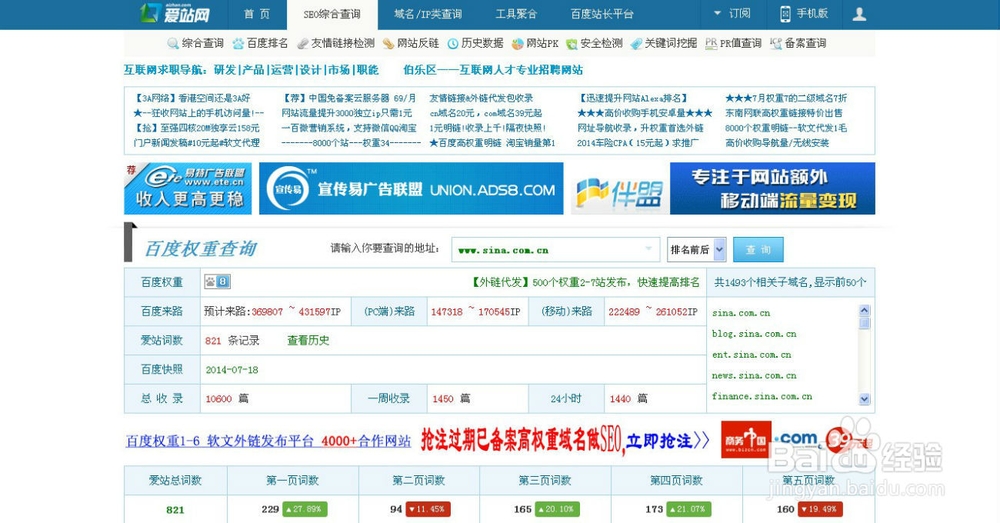Open the 7月权重7的二级域名 link
The image size is (1000, 523).
(786, 98)
